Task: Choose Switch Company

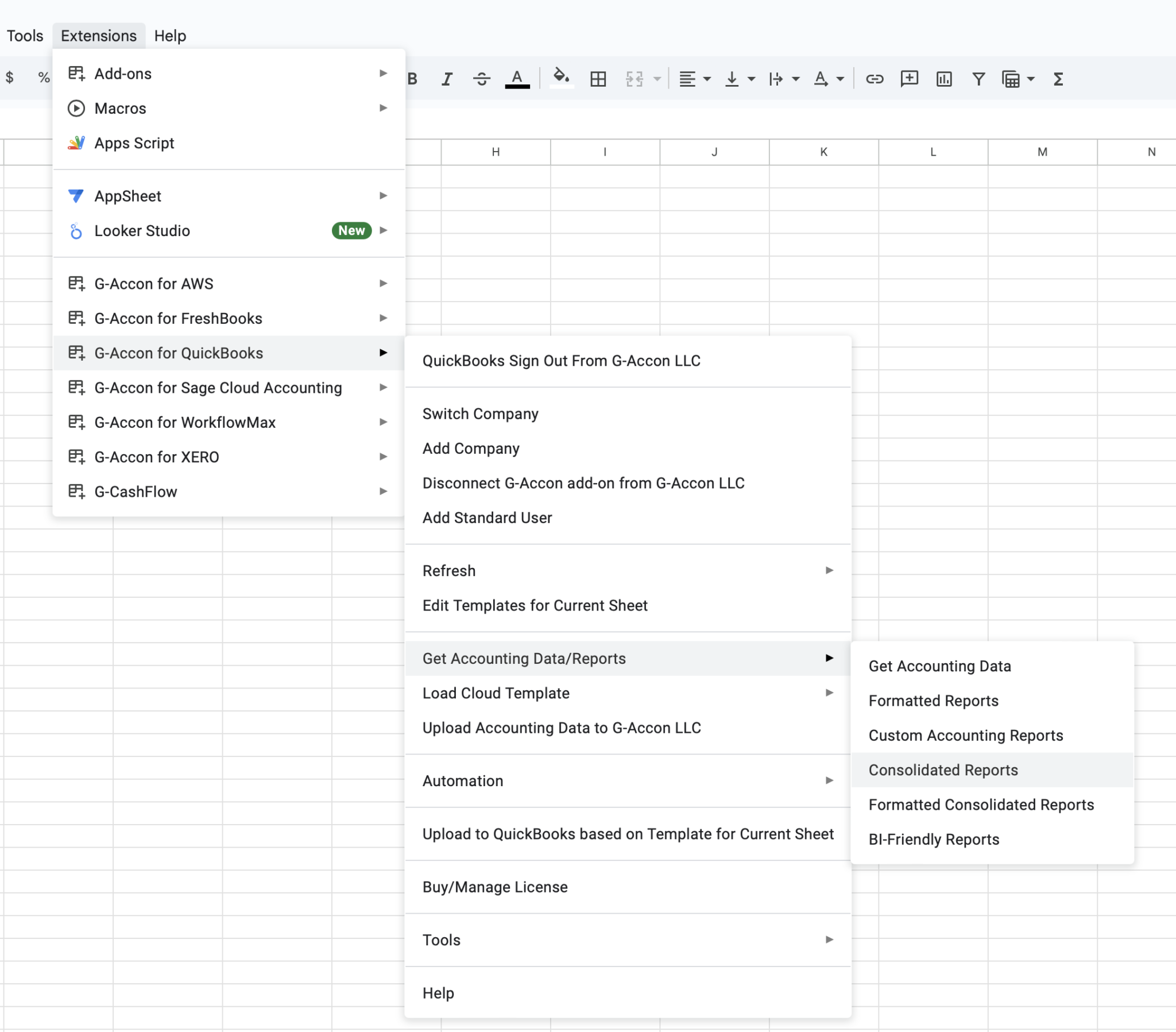Action: 628,414
